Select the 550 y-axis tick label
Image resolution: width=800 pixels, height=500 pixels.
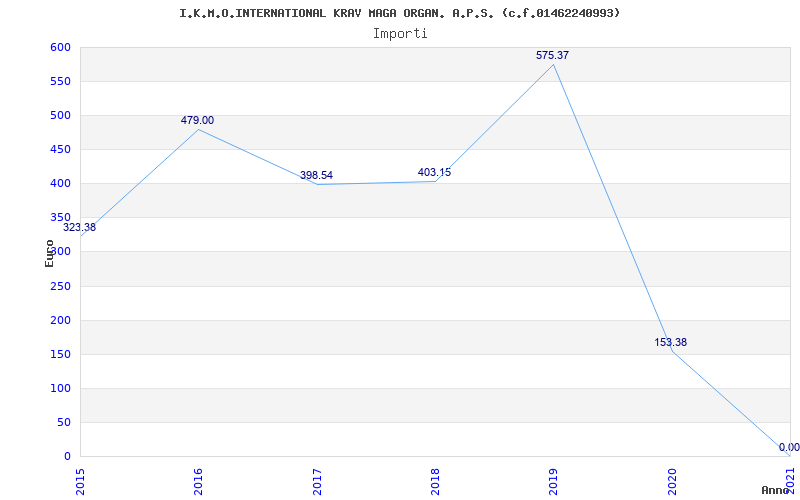60,82
